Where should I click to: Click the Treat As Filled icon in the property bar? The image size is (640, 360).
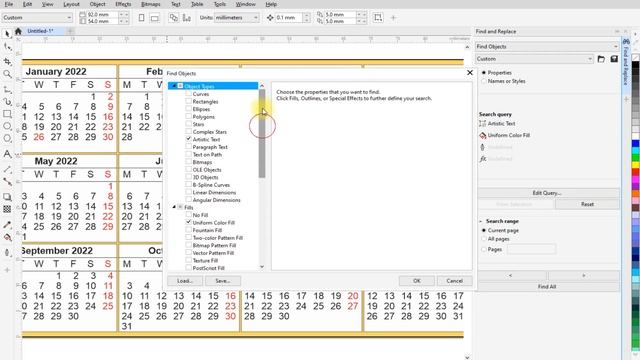[x=378, y=18]
